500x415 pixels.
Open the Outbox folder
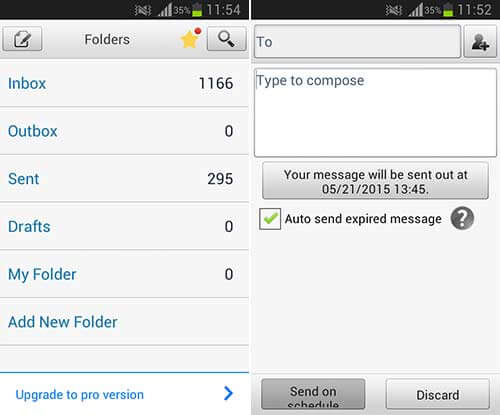coord(124,131)
